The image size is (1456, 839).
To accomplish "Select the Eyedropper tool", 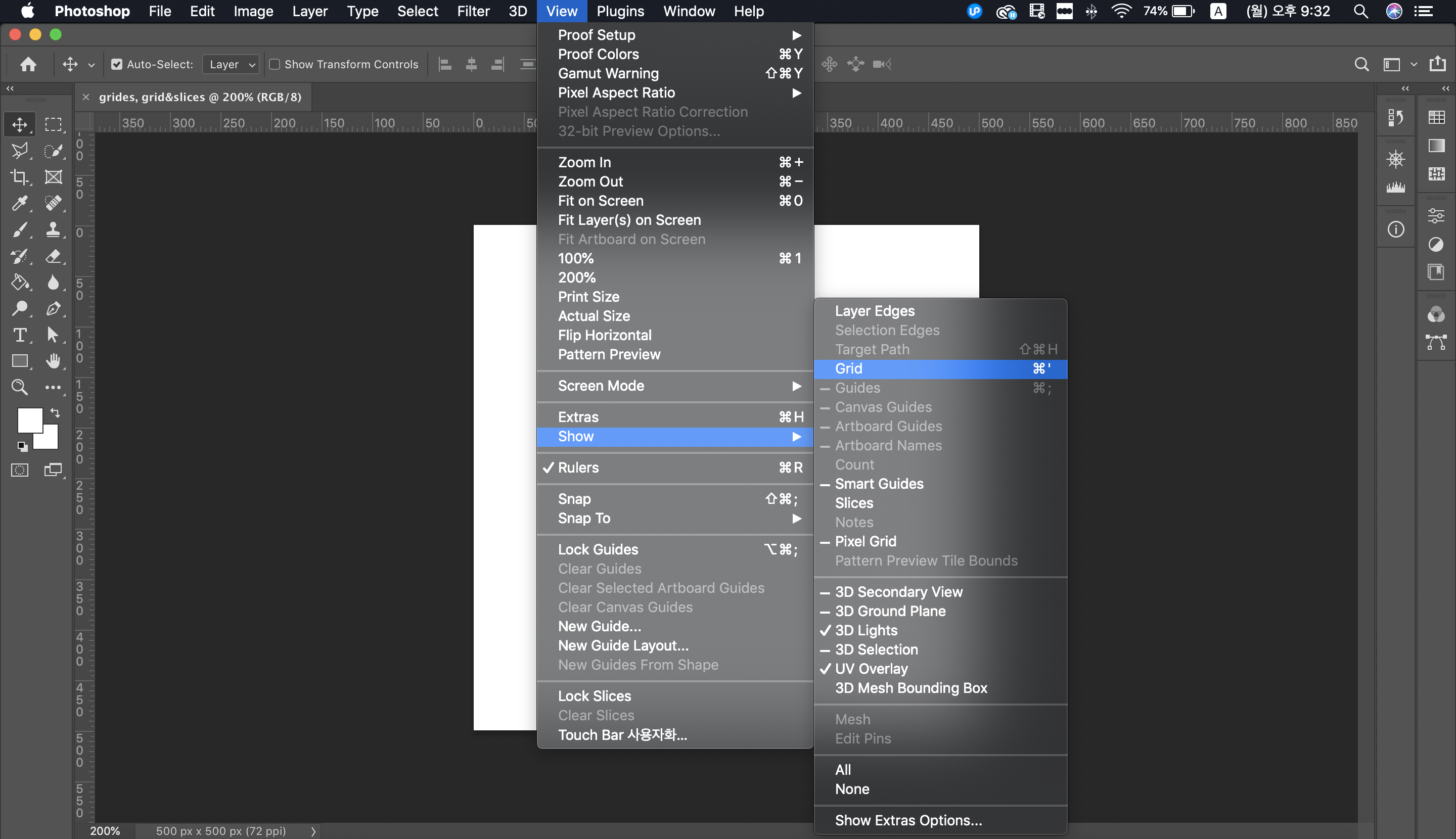I will (x=20, y=203).
